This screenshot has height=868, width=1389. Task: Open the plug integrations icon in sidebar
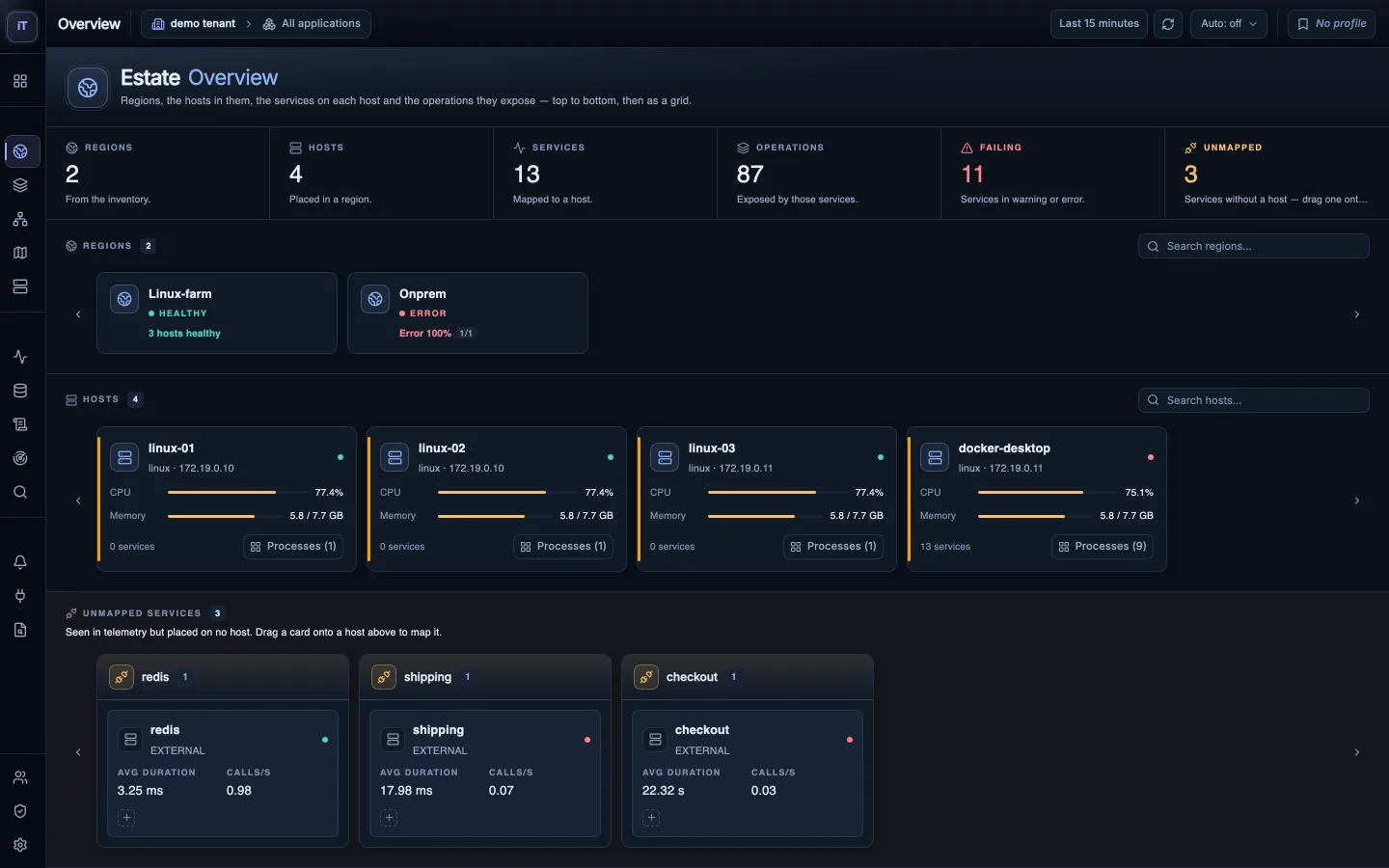tap(20, 596)
